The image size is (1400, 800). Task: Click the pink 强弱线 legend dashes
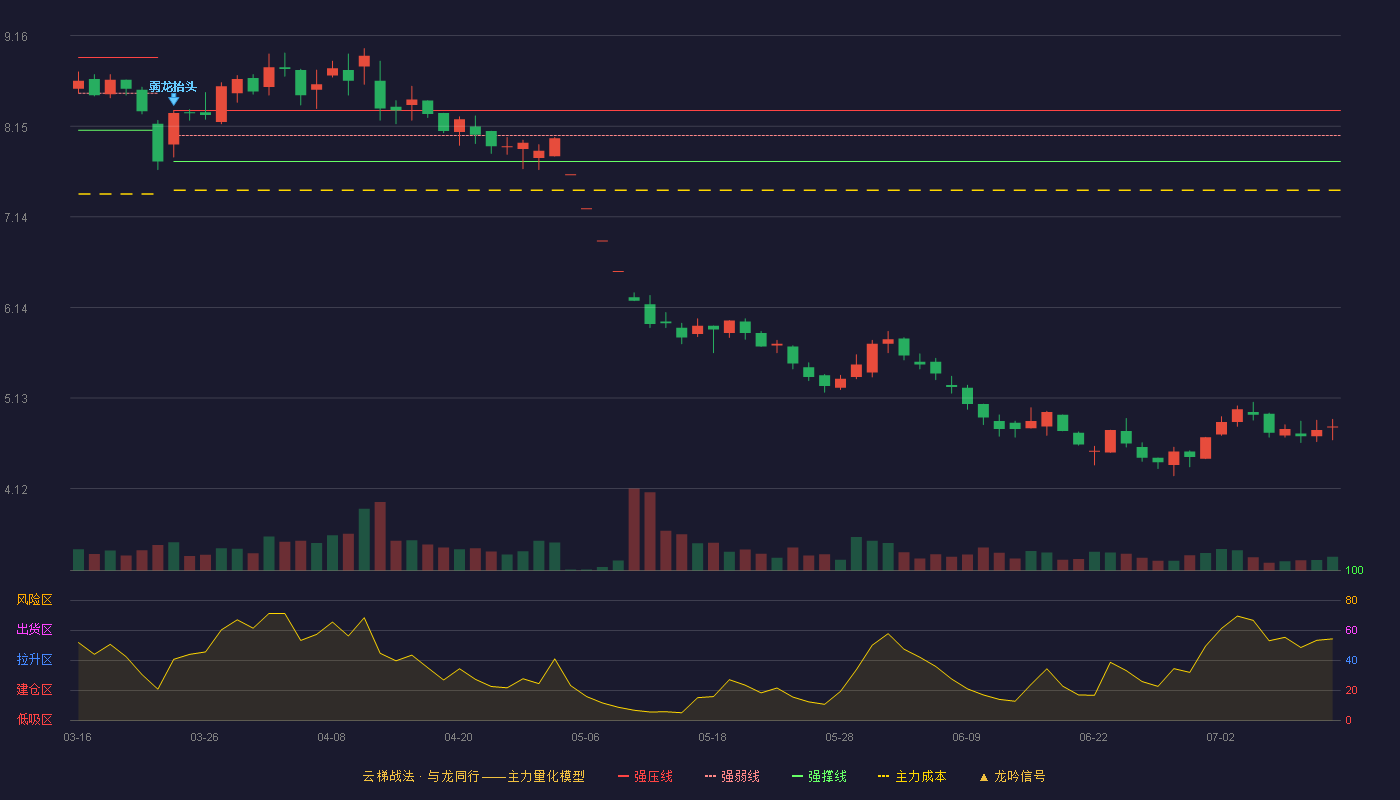coord(710,777)
